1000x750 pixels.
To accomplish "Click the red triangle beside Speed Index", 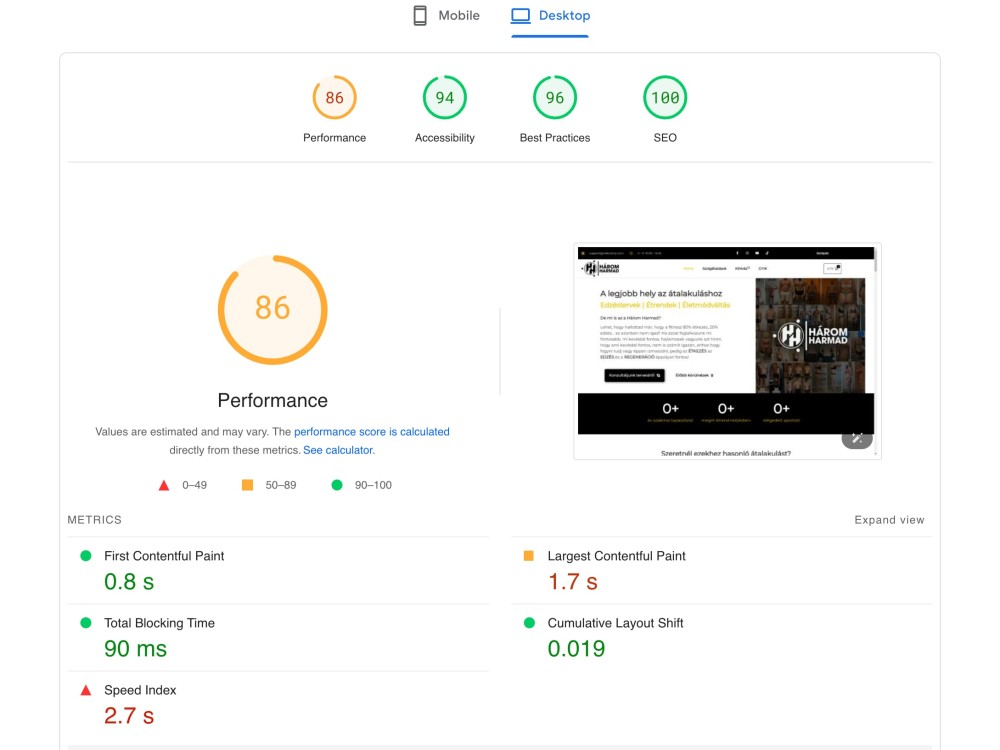I will coord(85,690).
